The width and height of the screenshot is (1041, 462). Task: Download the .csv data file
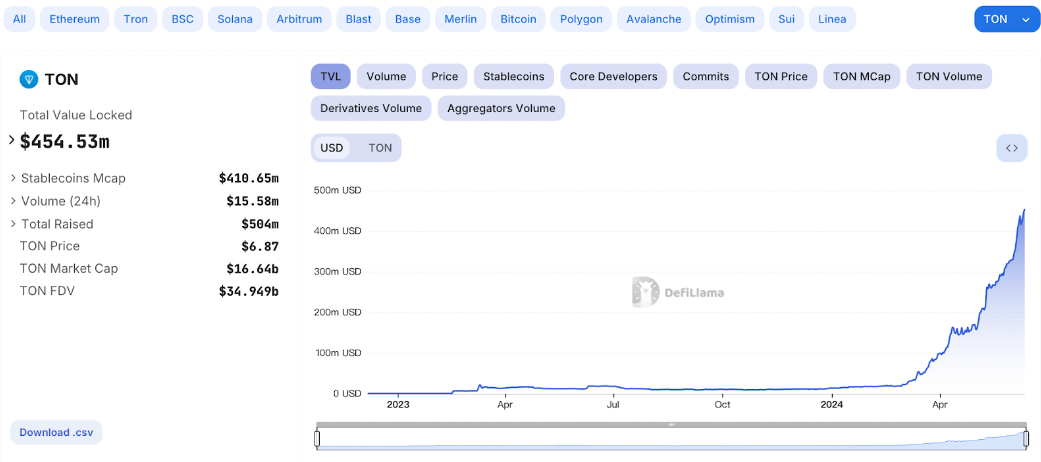click(58, 432)
